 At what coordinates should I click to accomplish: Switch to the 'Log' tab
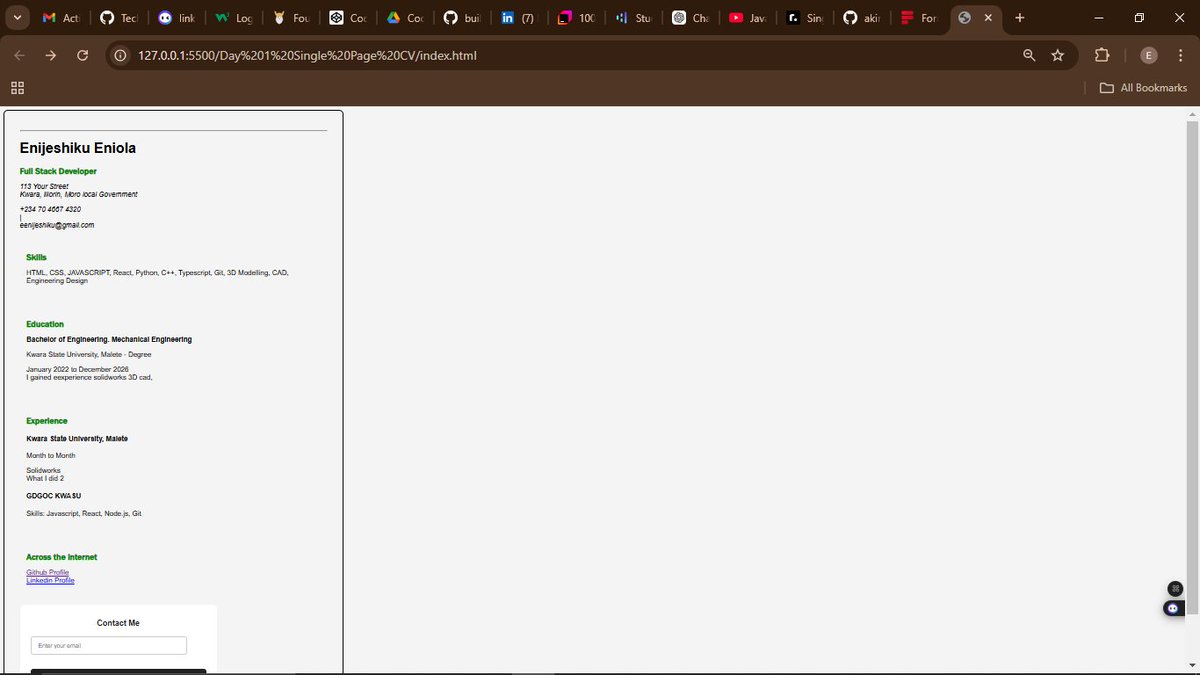[x=234, y=18]
